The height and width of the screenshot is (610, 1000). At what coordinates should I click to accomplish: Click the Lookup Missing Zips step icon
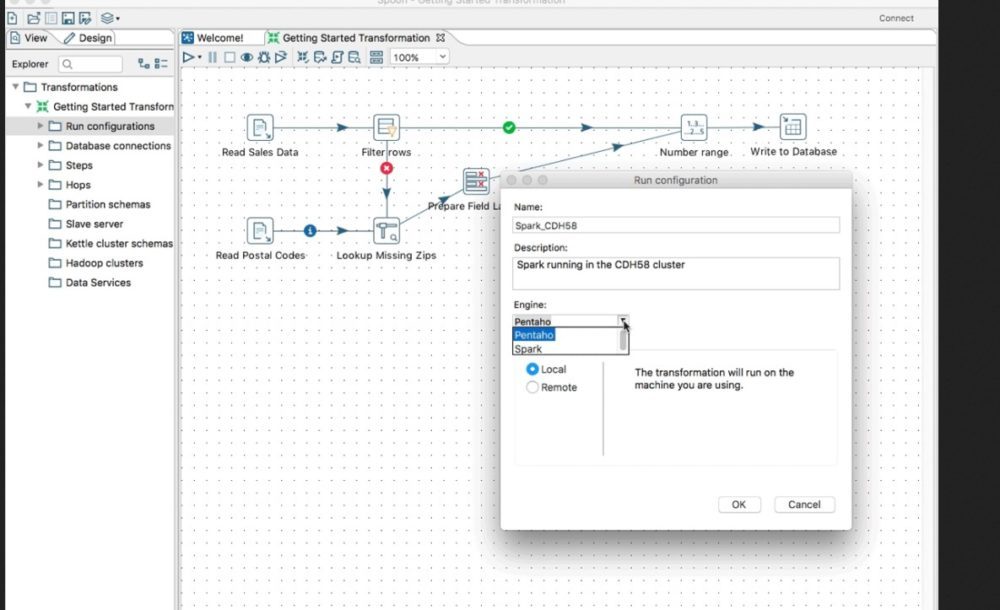386,231
